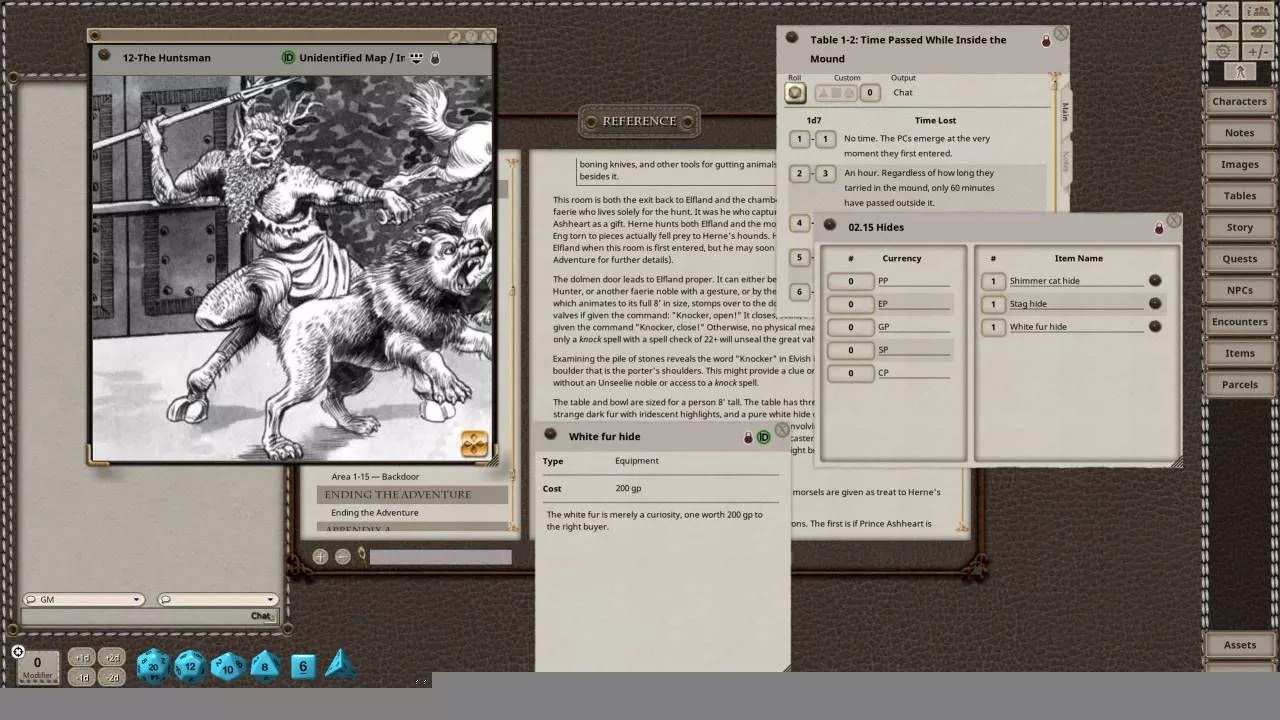Open the Notes sidebar button
This screenshot has height=720, width=1280.
pyautogui.click(x=1239, y=133)
